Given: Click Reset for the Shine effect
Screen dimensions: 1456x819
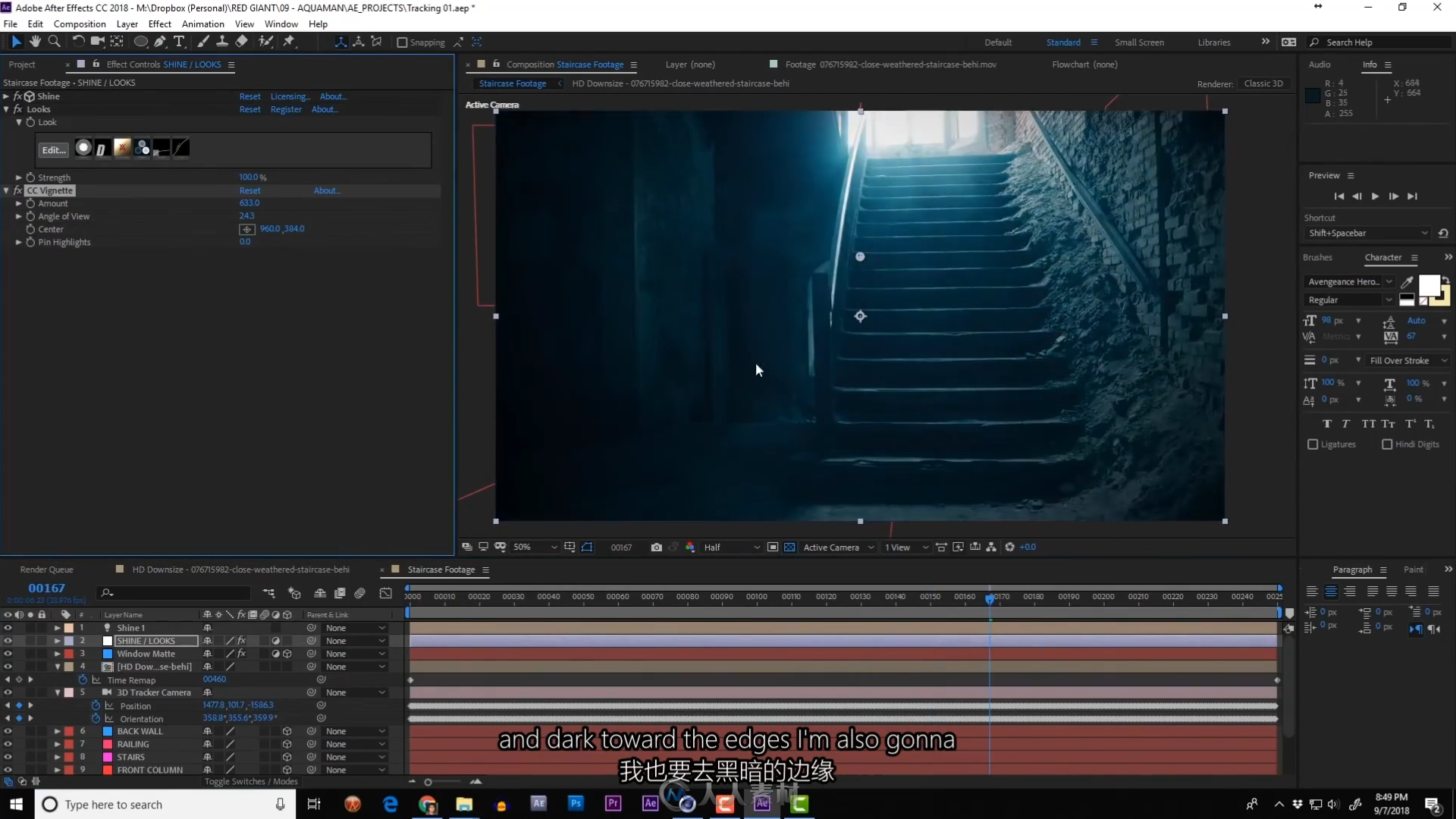Looking at the screenshot, I should pos(249,96).
